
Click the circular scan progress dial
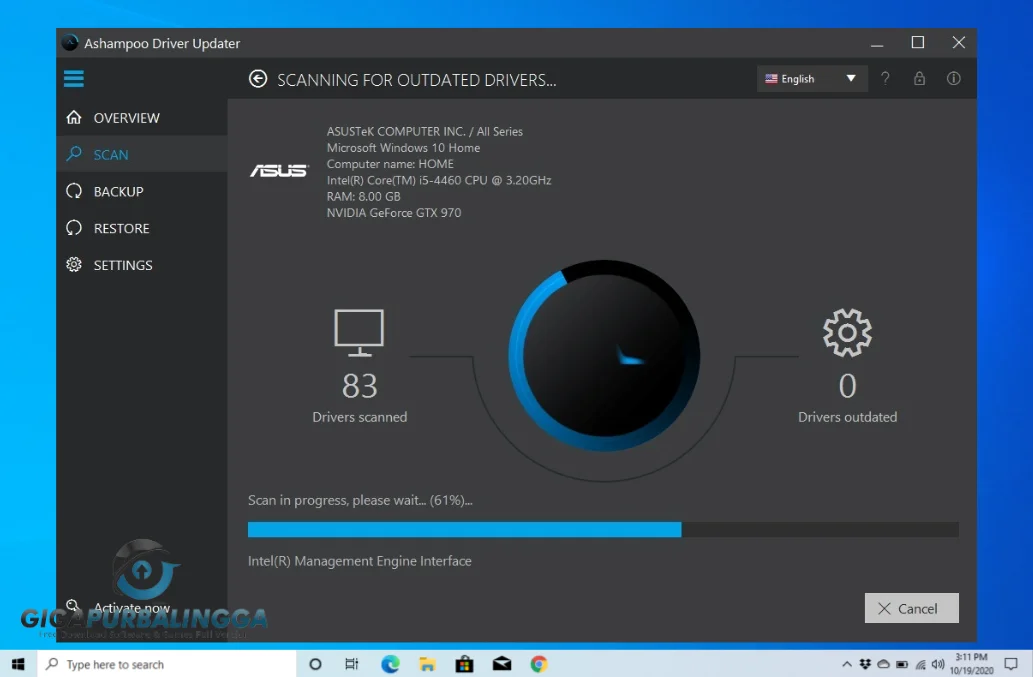[604, 356]
